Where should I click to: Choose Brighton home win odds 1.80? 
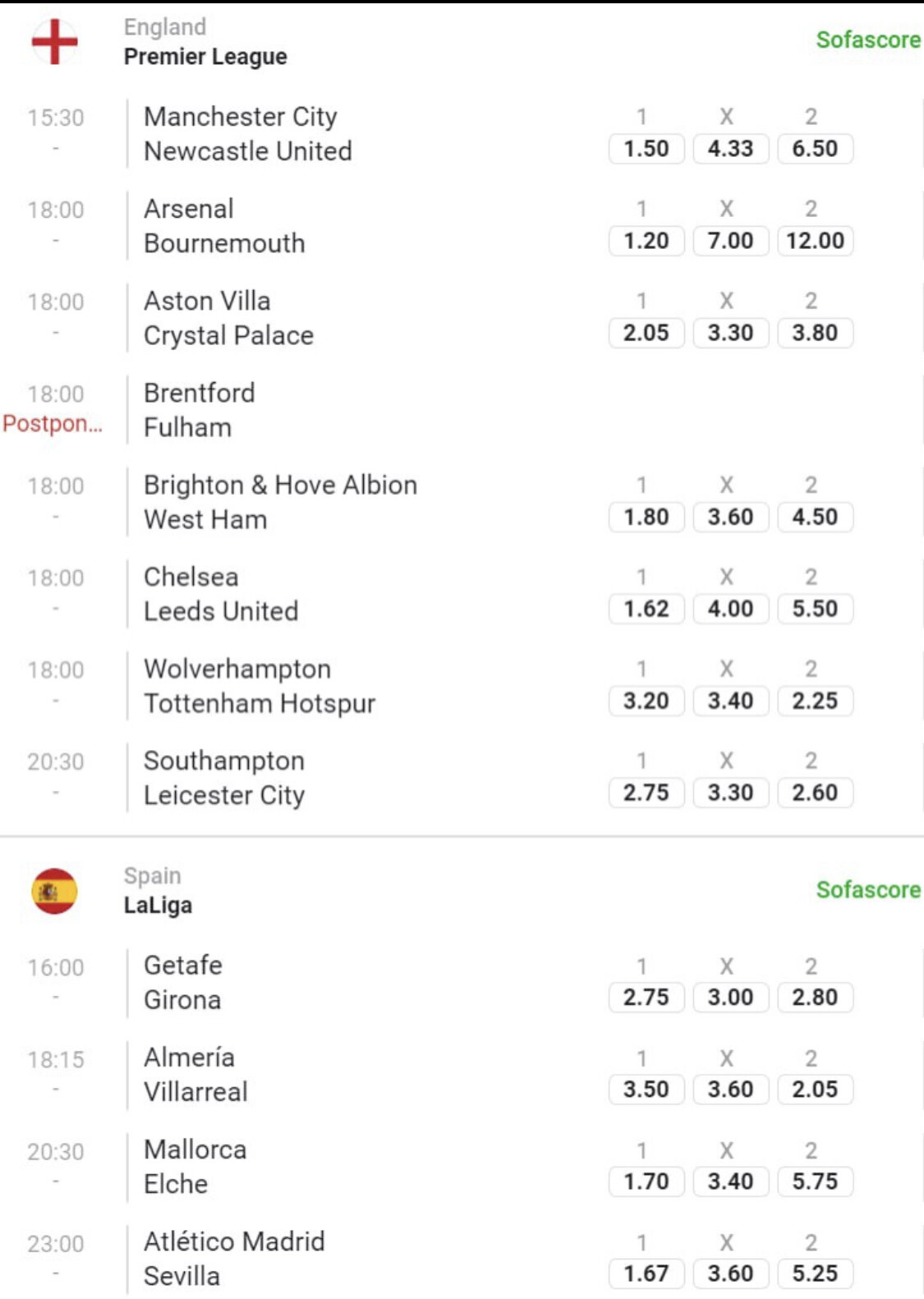tap(646, 517)
